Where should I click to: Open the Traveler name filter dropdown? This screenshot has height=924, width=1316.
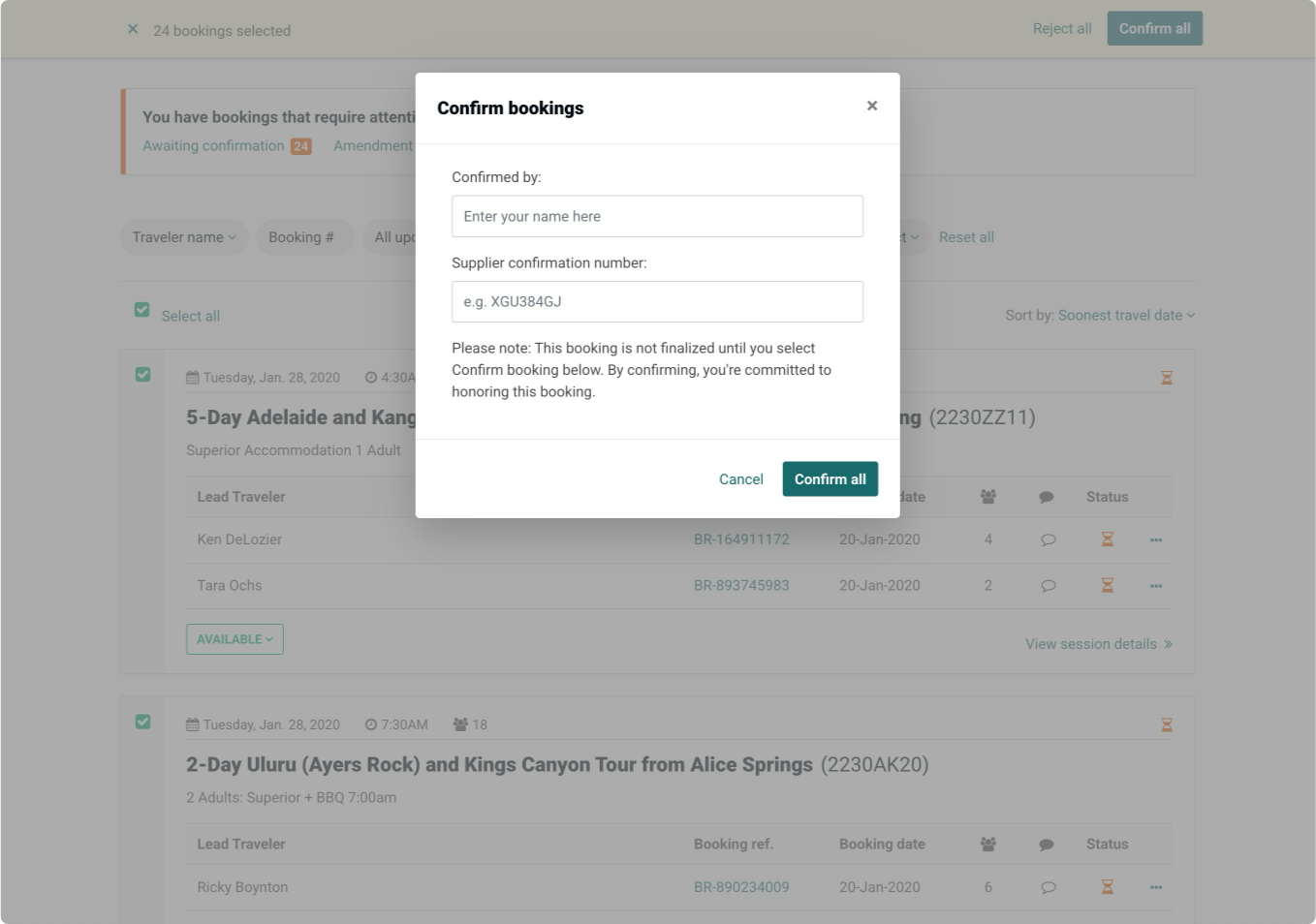[x=184, y=237]
